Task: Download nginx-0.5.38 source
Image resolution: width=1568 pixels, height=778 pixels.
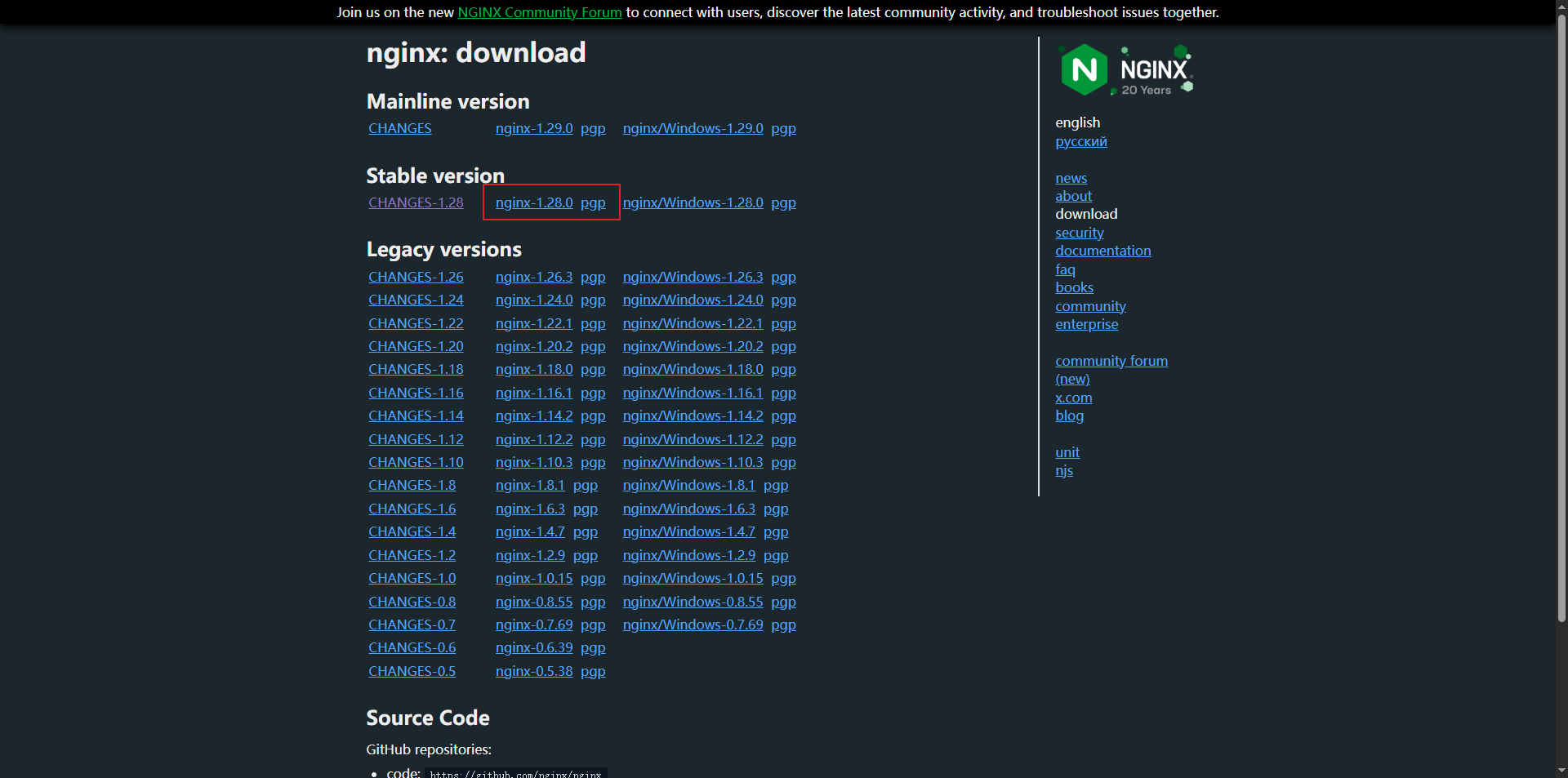Action: click(534, 671)
